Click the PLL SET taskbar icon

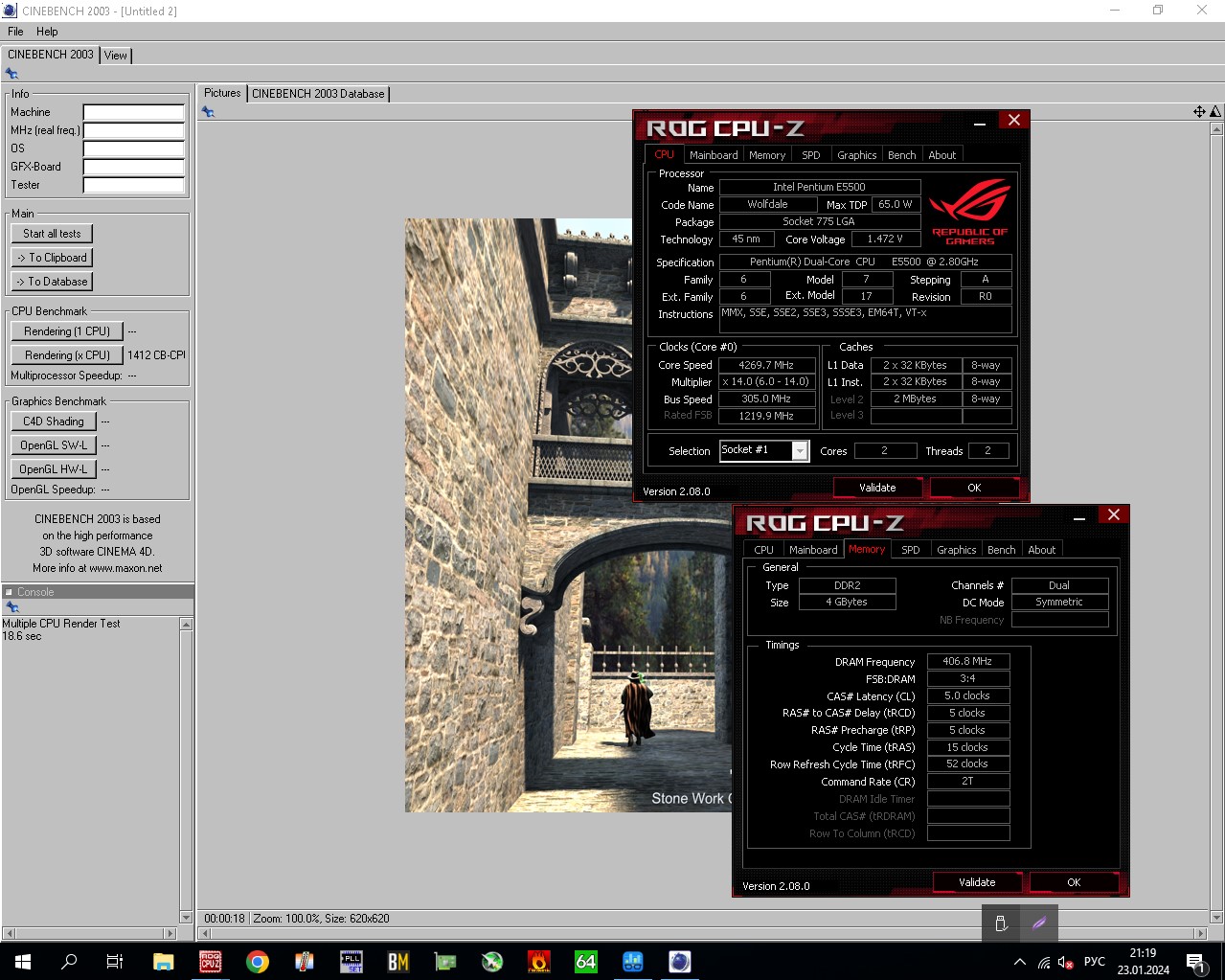352,961
